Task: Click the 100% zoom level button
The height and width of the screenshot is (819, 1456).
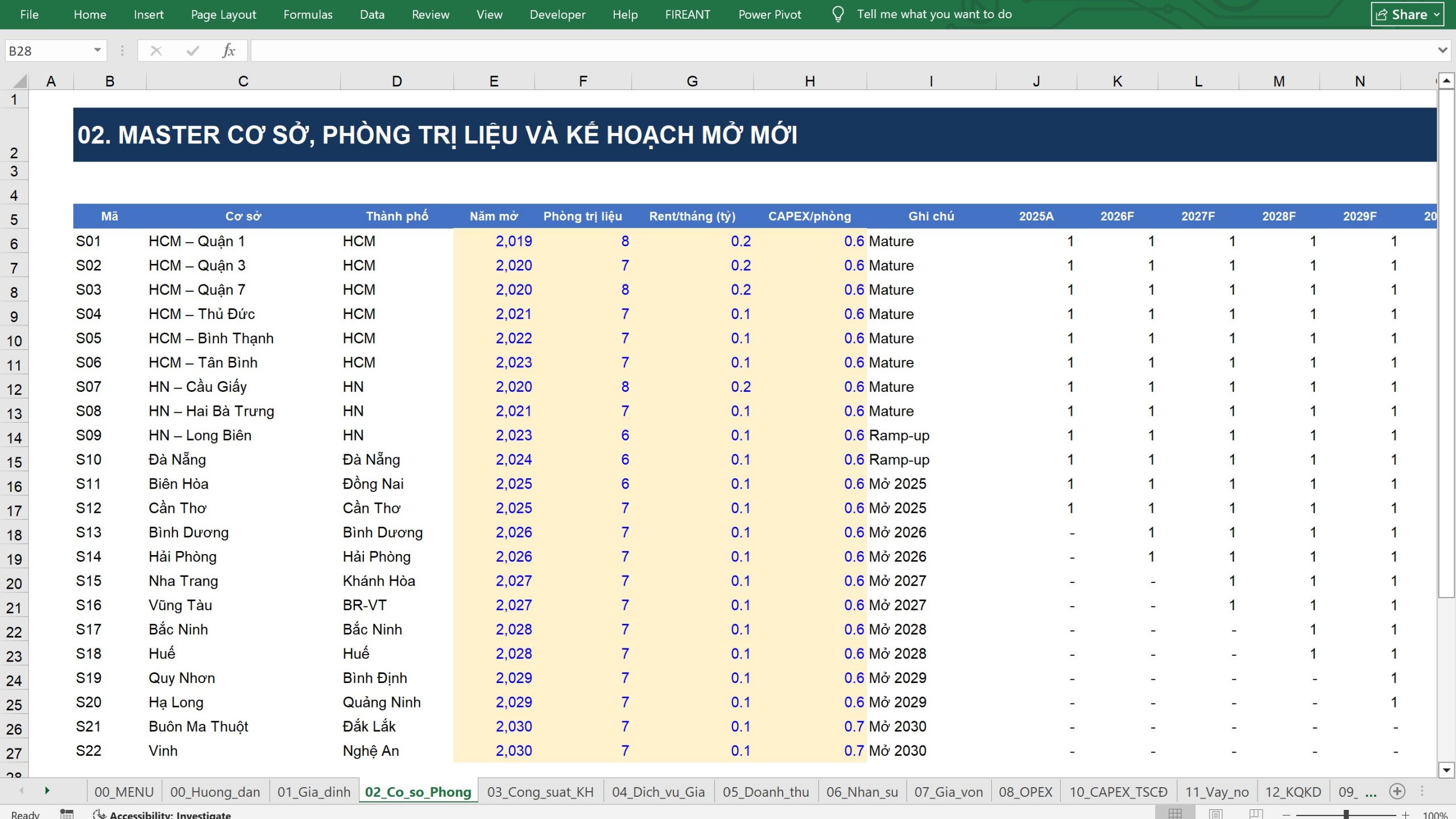Action: (x=1434, y=815)
